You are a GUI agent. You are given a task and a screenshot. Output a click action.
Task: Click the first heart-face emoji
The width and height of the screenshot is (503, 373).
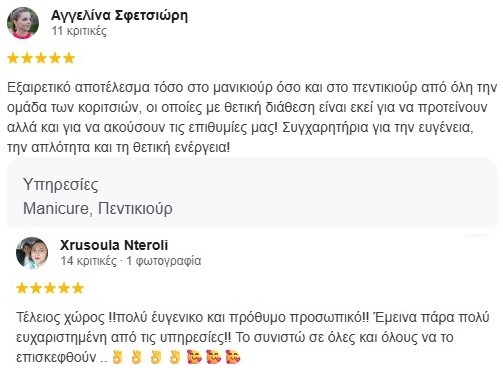(x=194, y=357)
